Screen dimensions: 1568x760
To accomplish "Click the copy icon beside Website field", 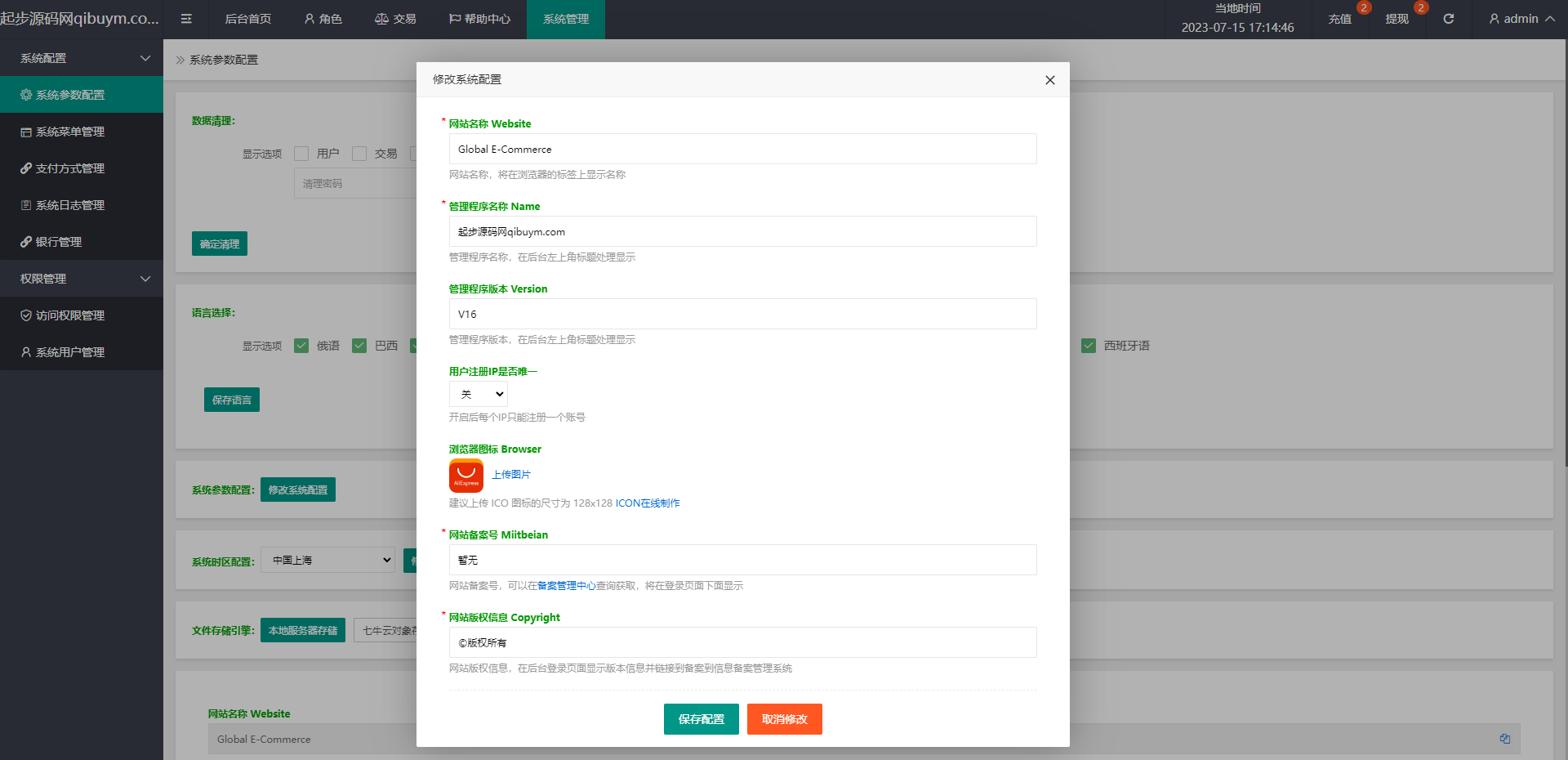I will pyautogui.click(x=1504, y=739).
